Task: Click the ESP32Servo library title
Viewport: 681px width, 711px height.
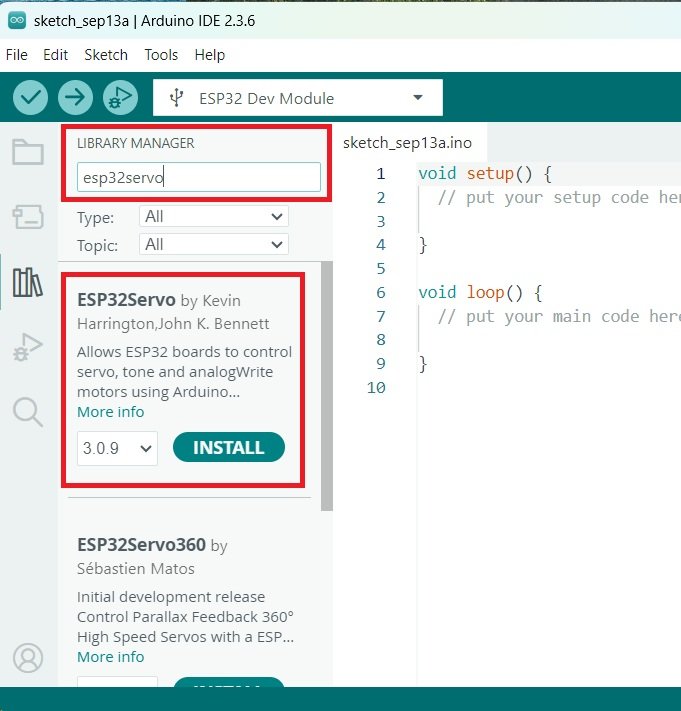Action: click(x=126, y=300)
